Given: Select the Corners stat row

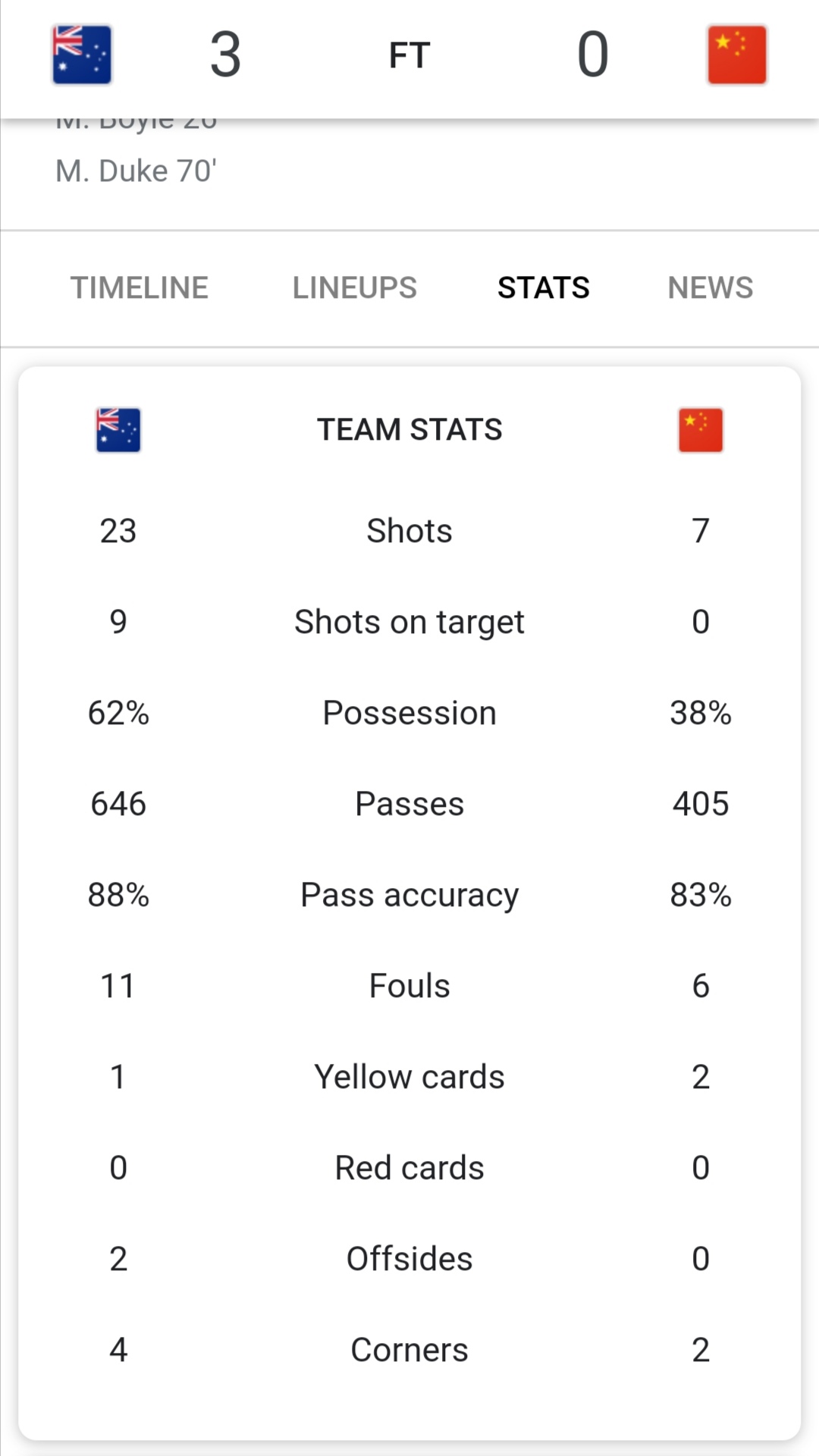Looking at the screenshot, I should pyautogui.click(x=409, y=1350).
